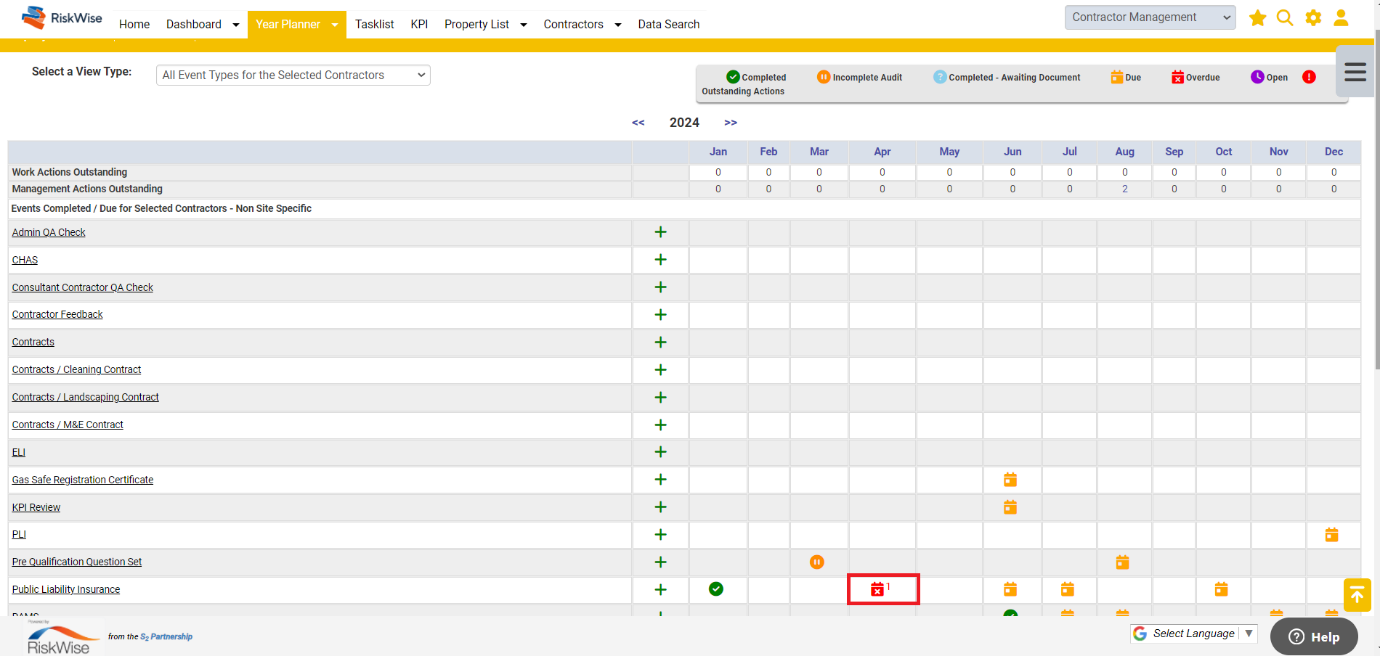1380x656 pixels.
Task: Open the Select a View Type dropdown
Action: (293, 75)
